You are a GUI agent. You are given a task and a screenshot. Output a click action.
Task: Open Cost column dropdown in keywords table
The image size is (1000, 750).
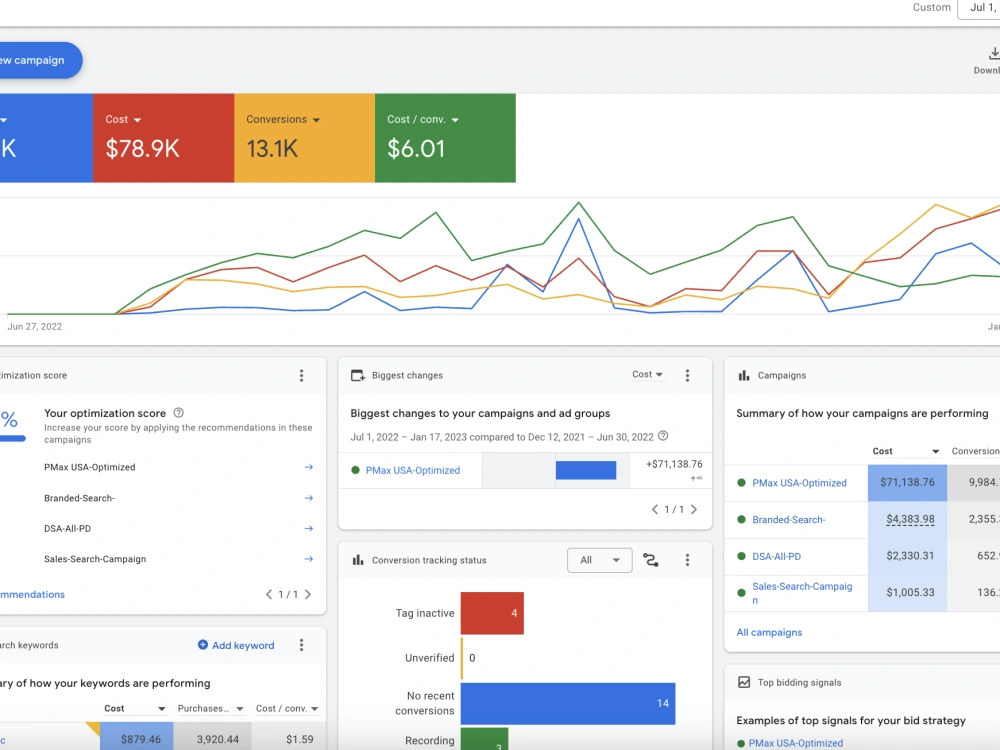(135, 709)
